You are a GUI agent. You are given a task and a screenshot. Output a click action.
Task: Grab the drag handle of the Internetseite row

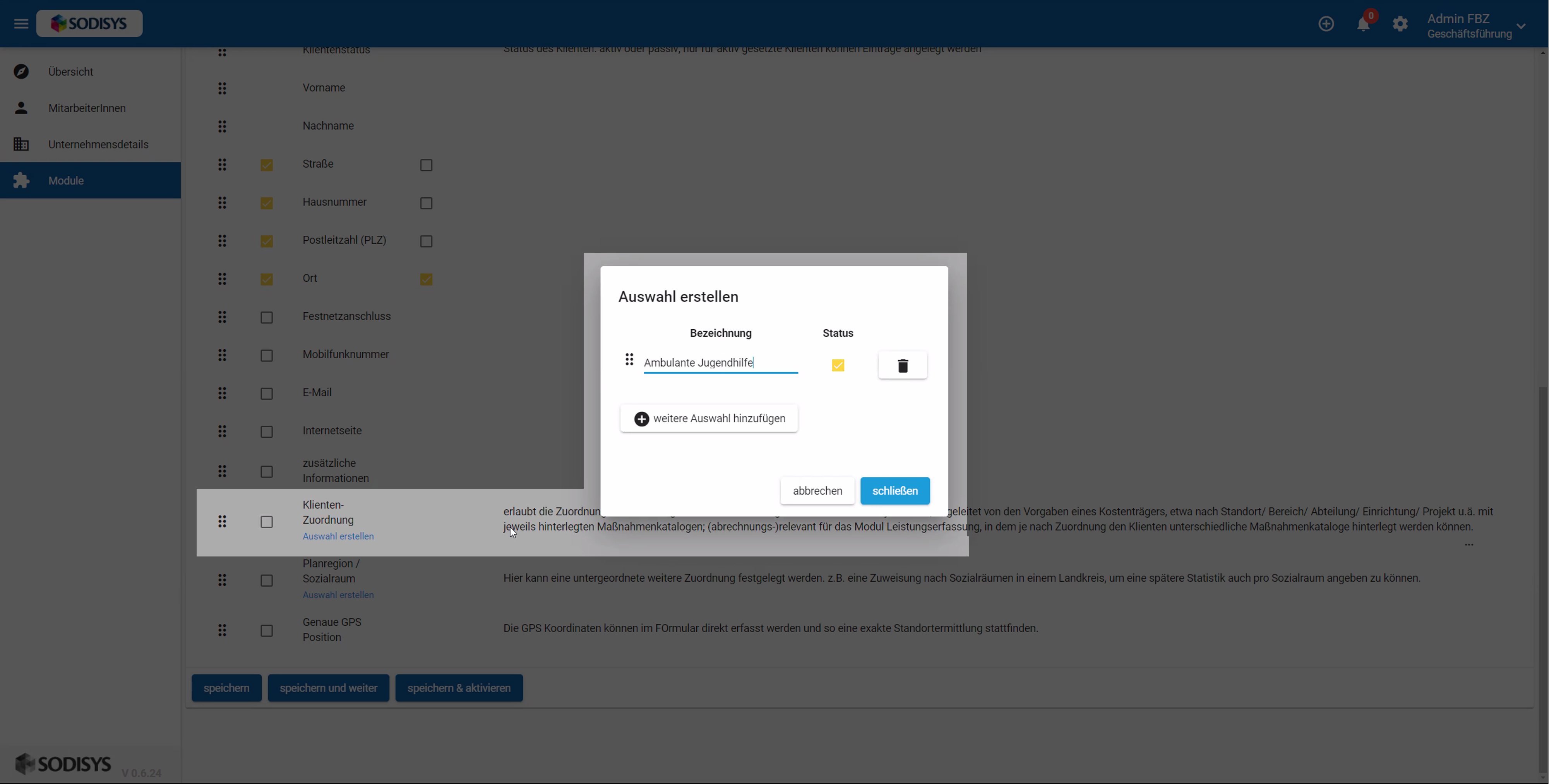(222, 431)
